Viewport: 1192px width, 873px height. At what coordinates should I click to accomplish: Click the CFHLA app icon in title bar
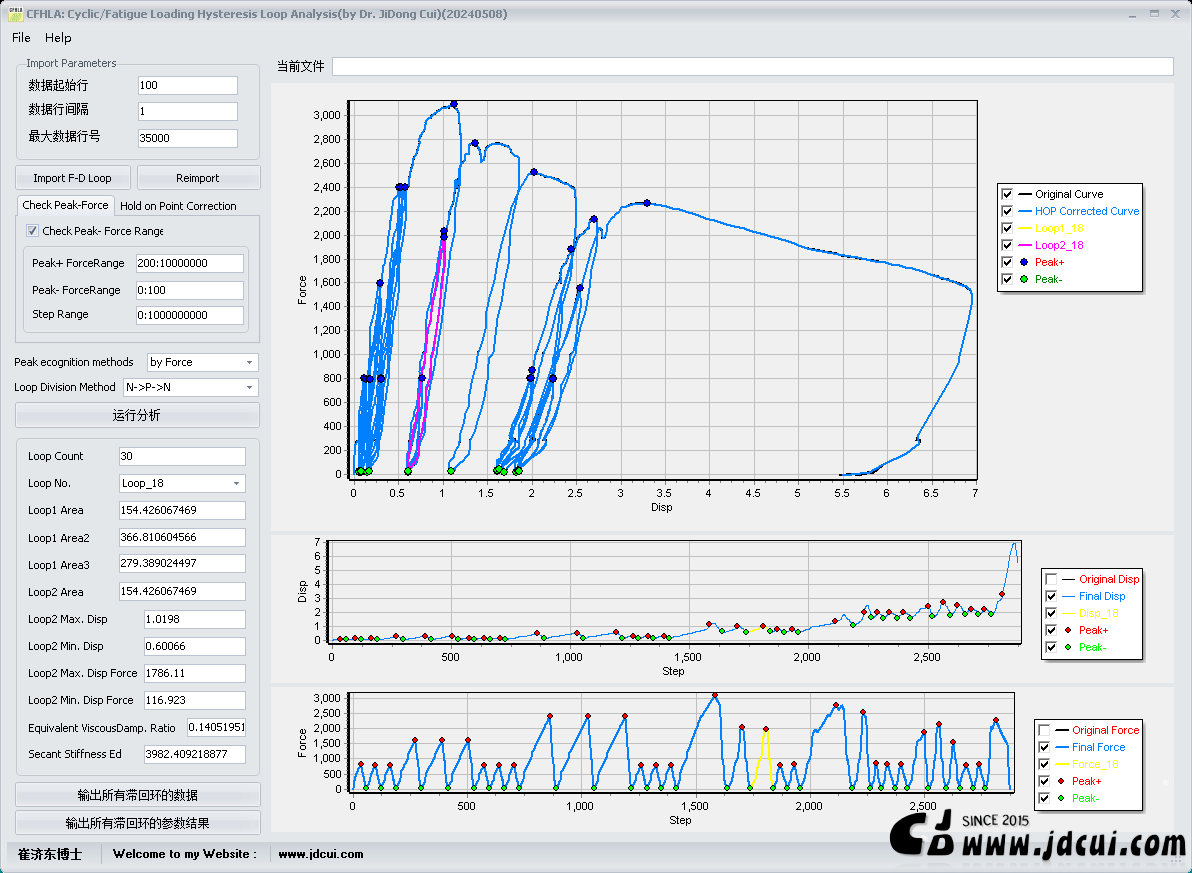pyautogui.click(x=15, y=14)
